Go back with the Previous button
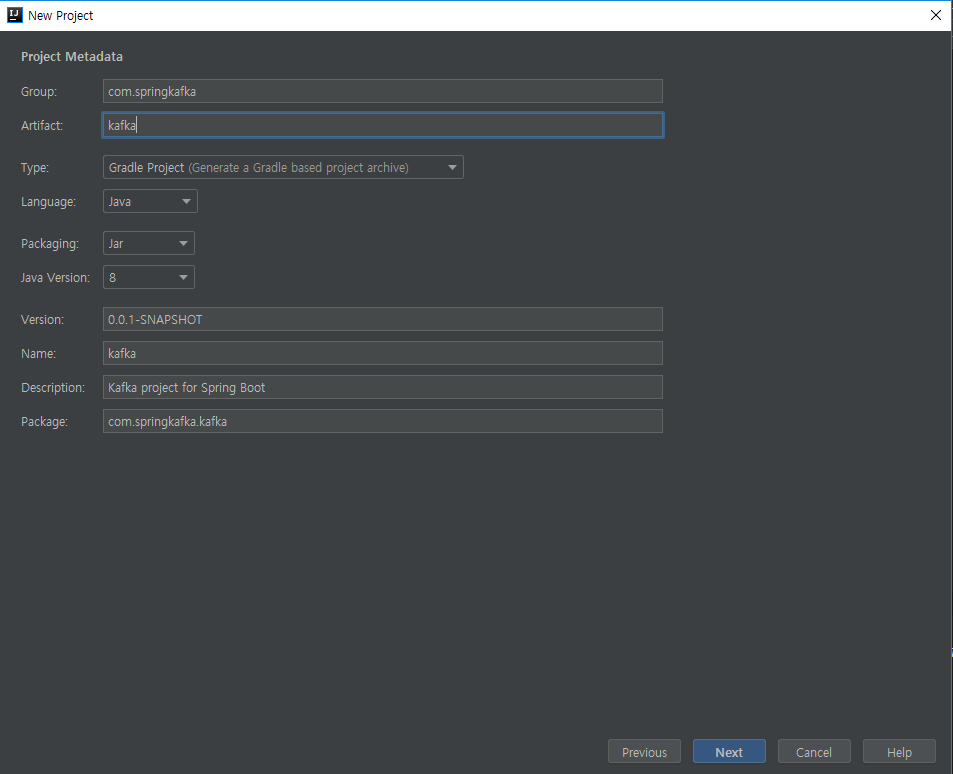The width and height of the screenshot is (953, 774). coord(644,752)
